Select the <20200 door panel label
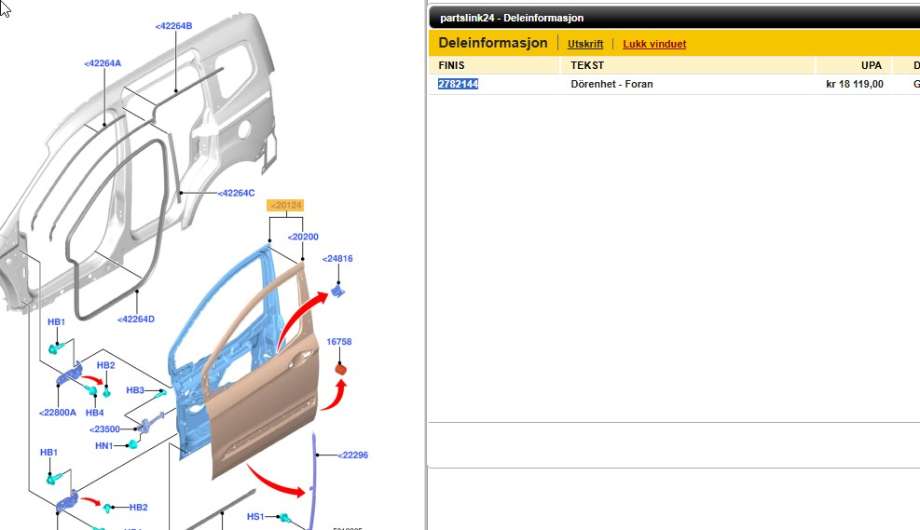This screenshot has height=530, width=920. click(x=303, y=237)
